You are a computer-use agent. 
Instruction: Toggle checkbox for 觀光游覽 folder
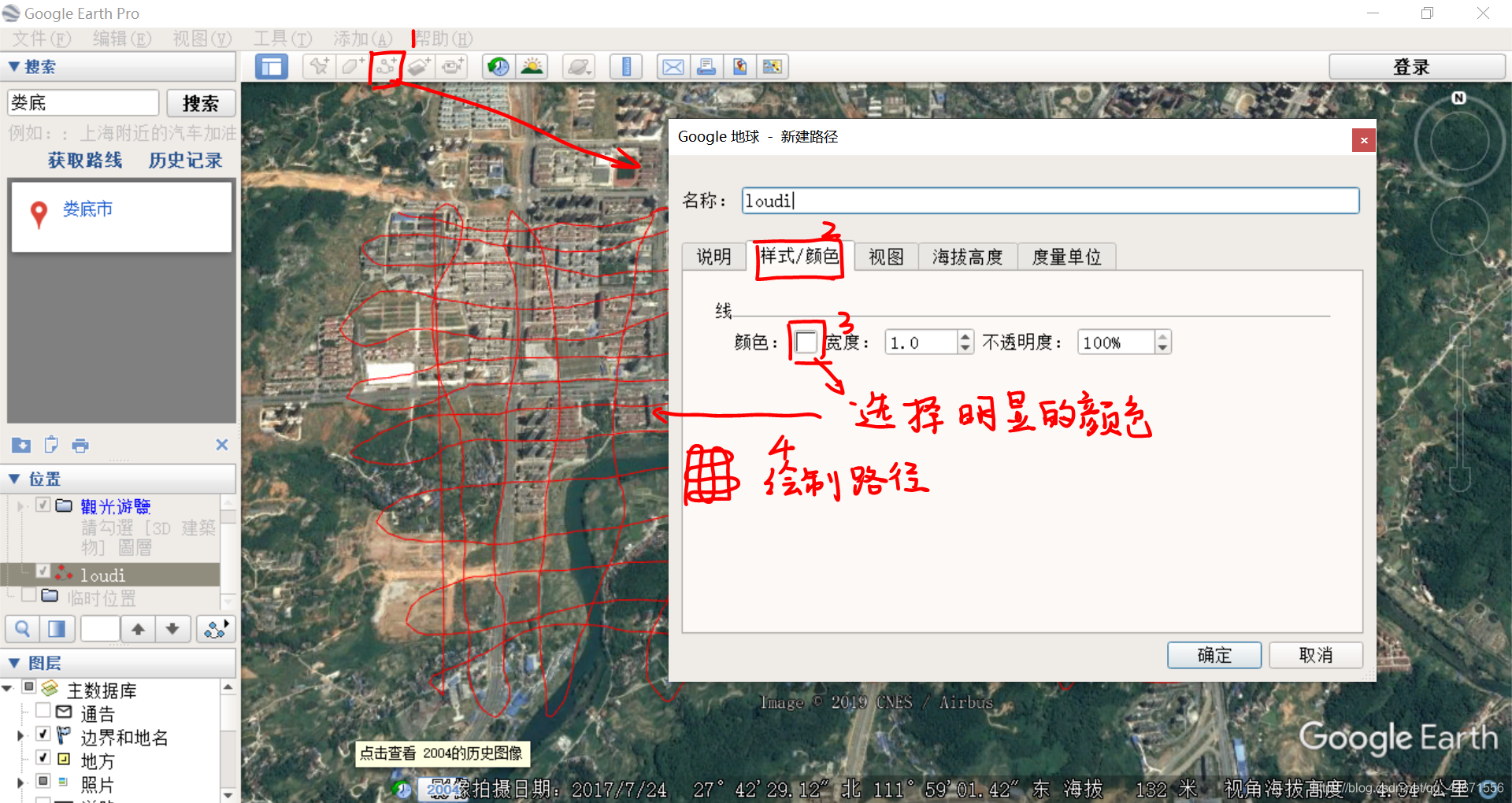43,505
